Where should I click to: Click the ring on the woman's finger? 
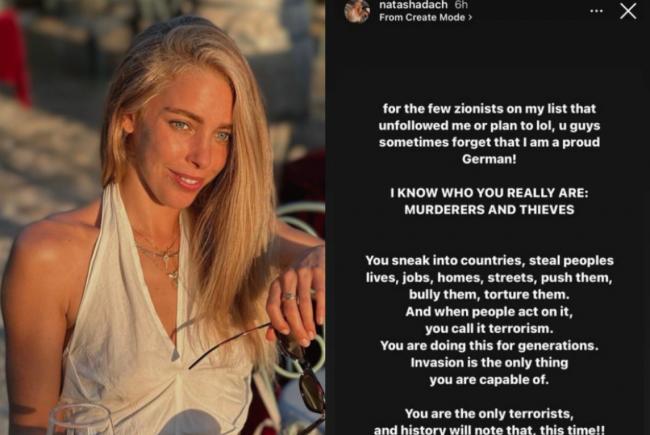pyautogui.click(x=289, y=296)
